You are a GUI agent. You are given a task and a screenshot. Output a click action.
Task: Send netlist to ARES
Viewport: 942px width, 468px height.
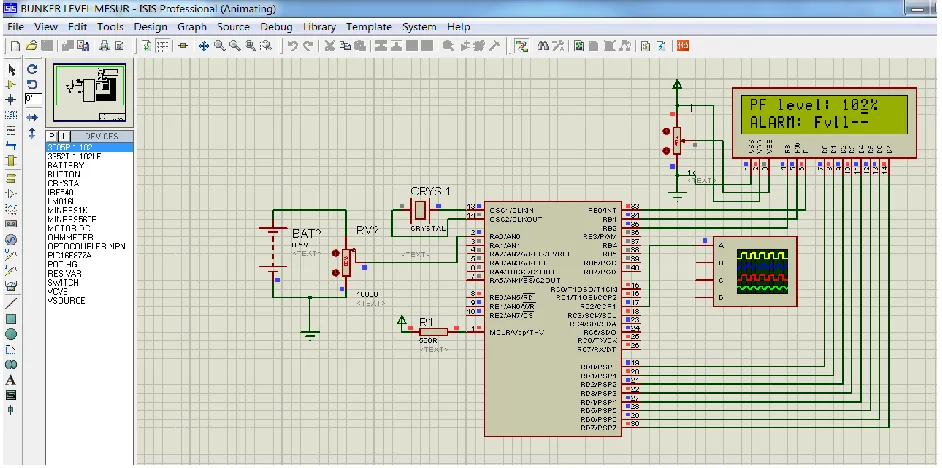(x=682, y=46)
